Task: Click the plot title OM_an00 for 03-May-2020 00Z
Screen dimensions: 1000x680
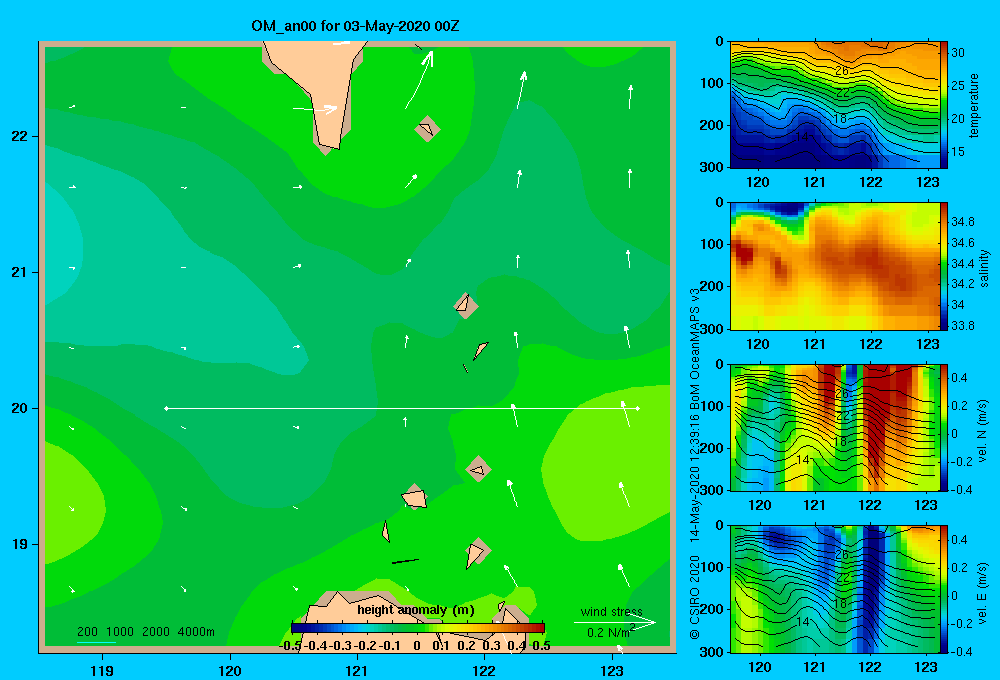Action: [x=355, y=26]
